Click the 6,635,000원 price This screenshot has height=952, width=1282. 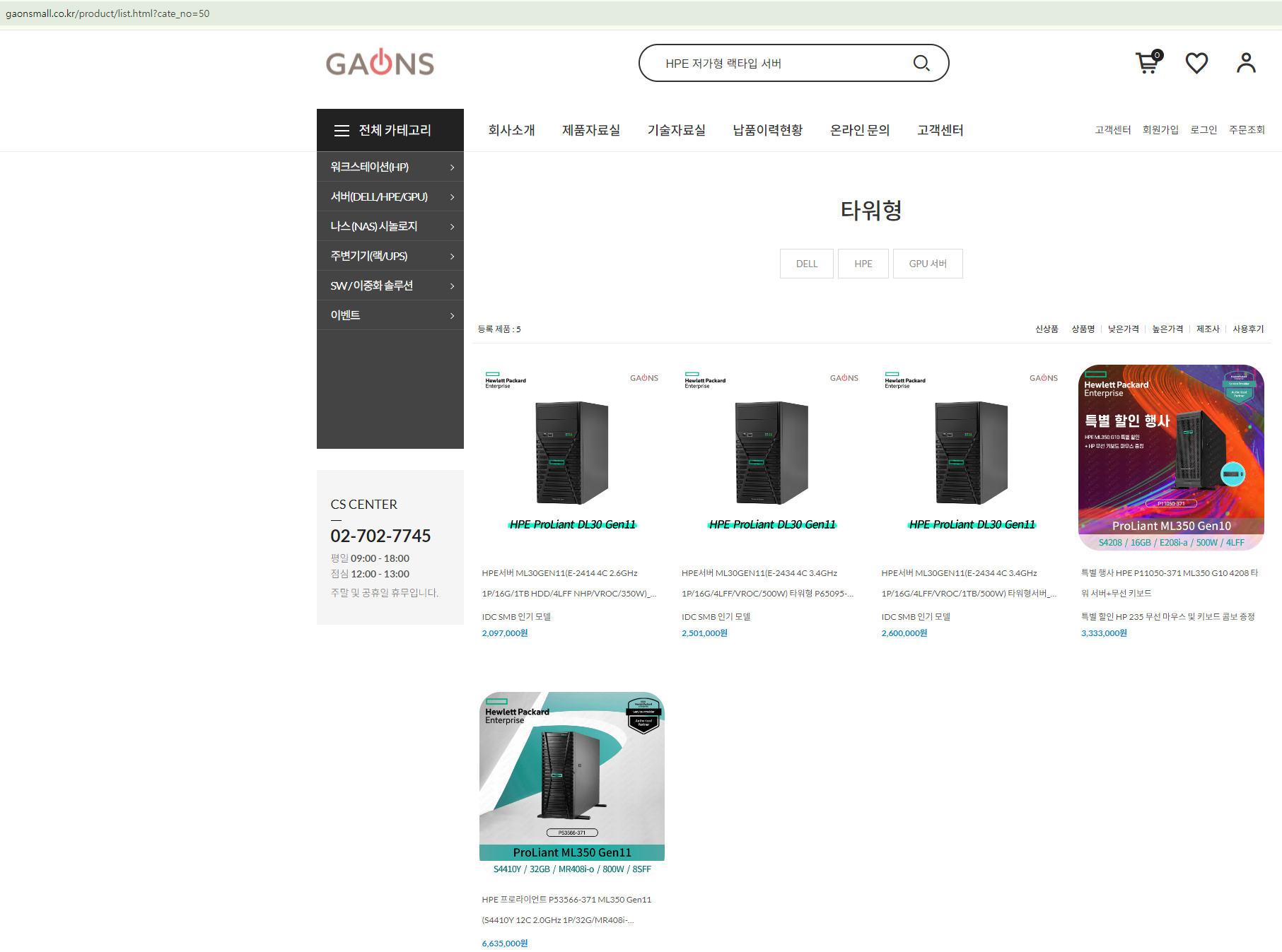pos(505,944)
